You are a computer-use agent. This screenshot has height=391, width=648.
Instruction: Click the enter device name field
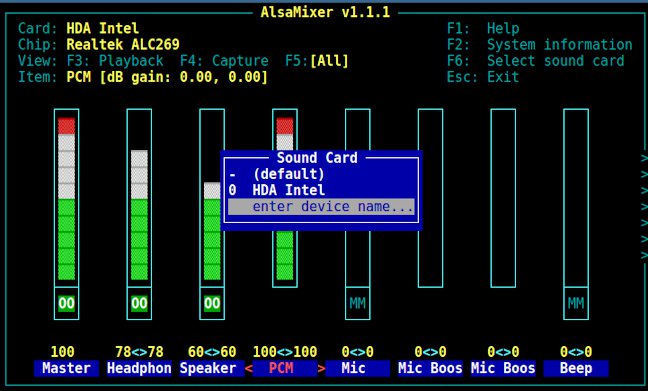click(321, 206)
